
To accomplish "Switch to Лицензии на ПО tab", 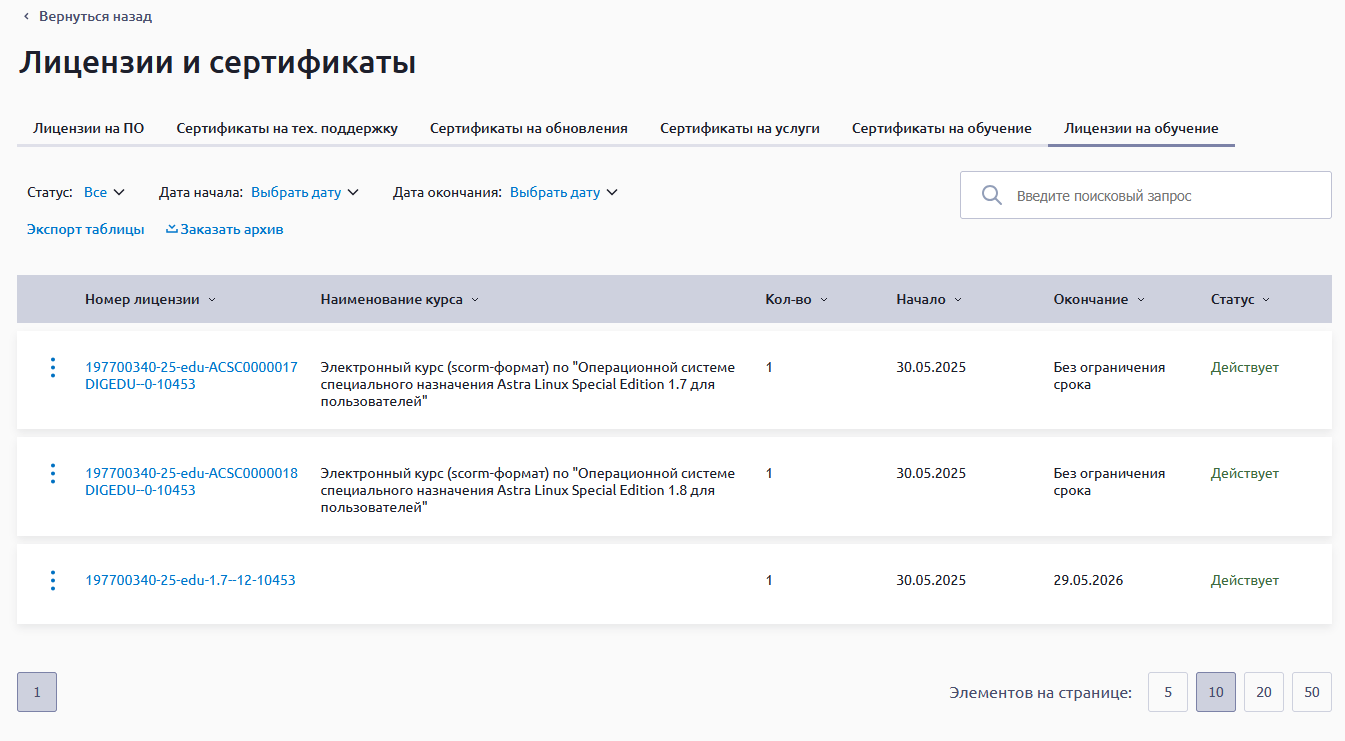I will pos(89,129).
